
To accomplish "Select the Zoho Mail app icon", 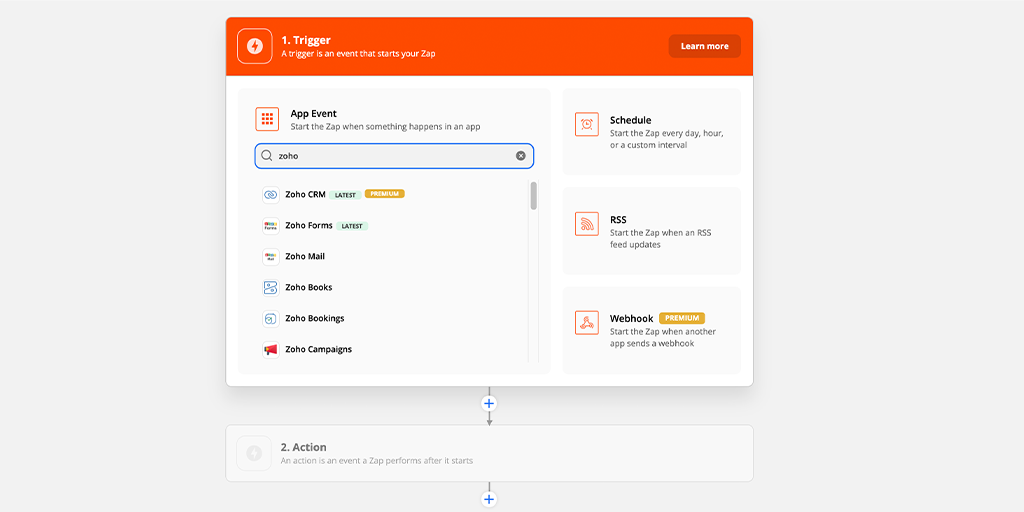I will tap(271, 257).
